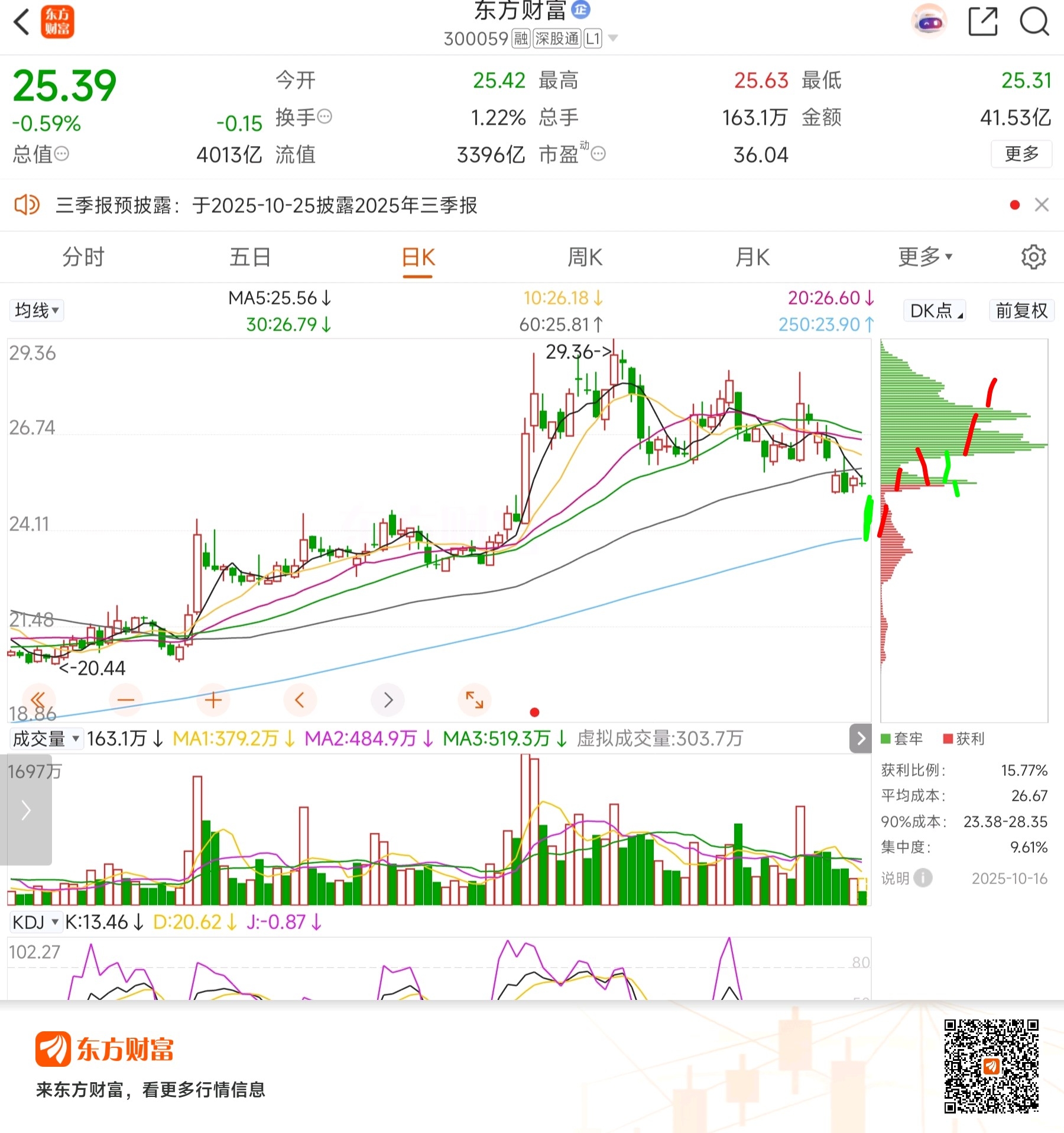This screenshot has height=1133, width=1064.
Task: Tap the footer 东方财富 brand logo
Action: (x=105, y=1049)
